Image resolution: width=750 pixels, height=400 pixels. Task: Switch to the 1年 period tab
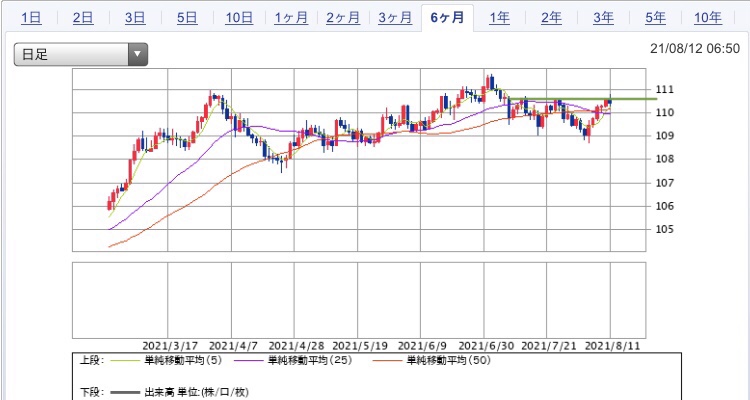coord(499,18)
